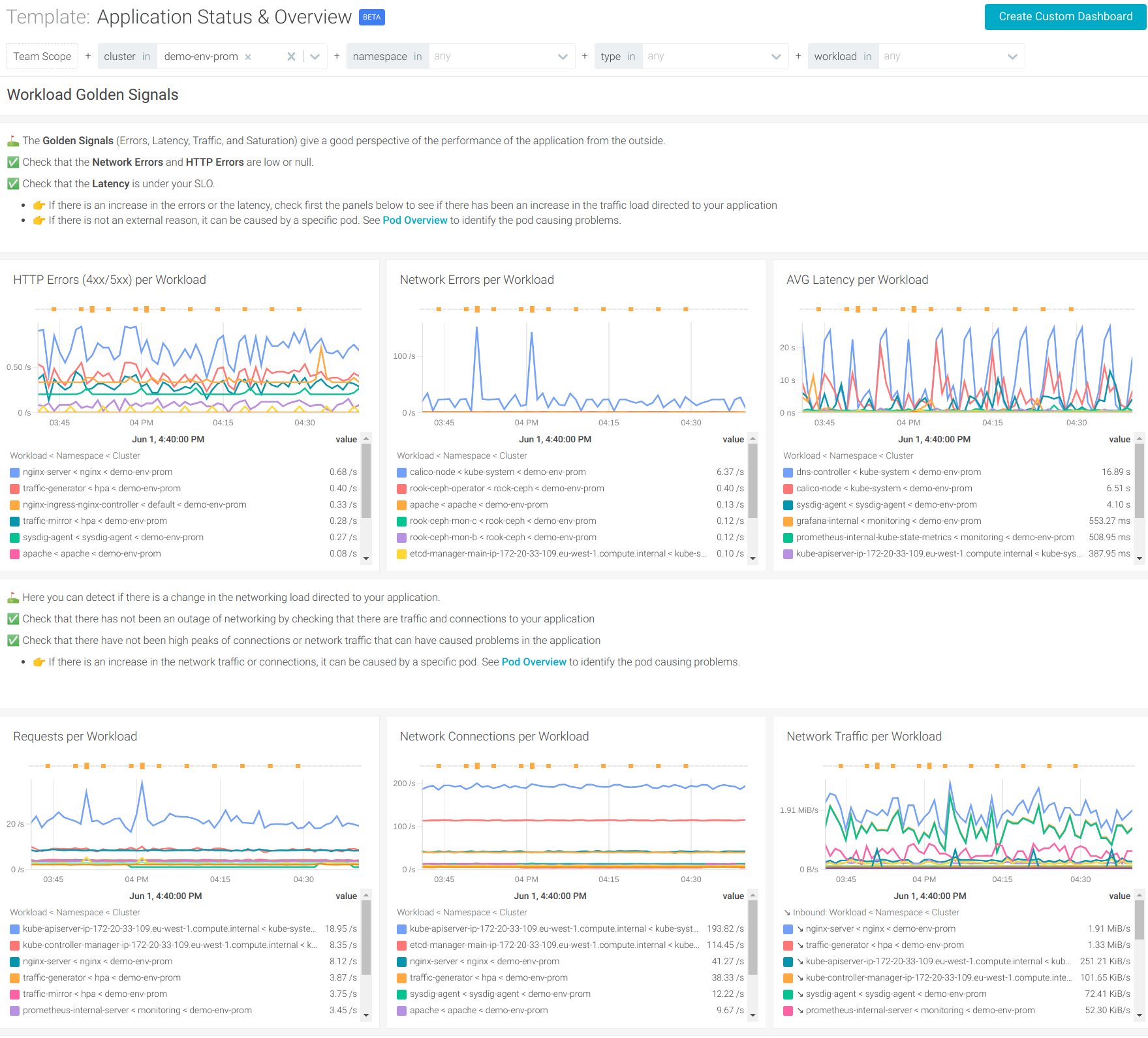Open the workload filter dropdown
The width and height of the screenshot is (1148, 1038).
click(1012, 57)
